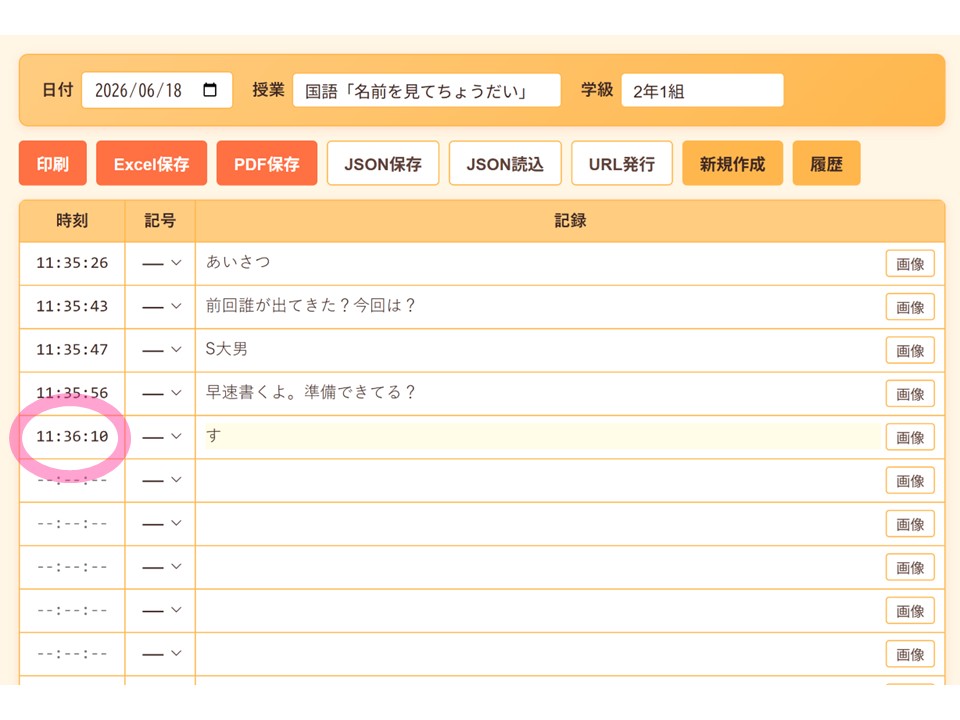Open symbol dropdown in fifth empty row
This screenshot has width=960, height=720.
161,654
